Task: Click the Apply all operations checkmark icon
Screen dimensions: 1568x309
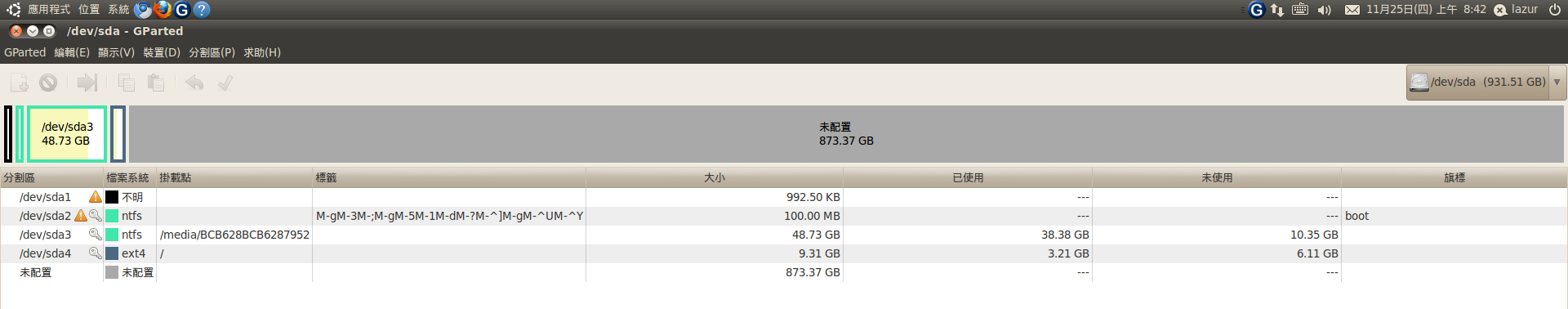Action: click(225, 83)
